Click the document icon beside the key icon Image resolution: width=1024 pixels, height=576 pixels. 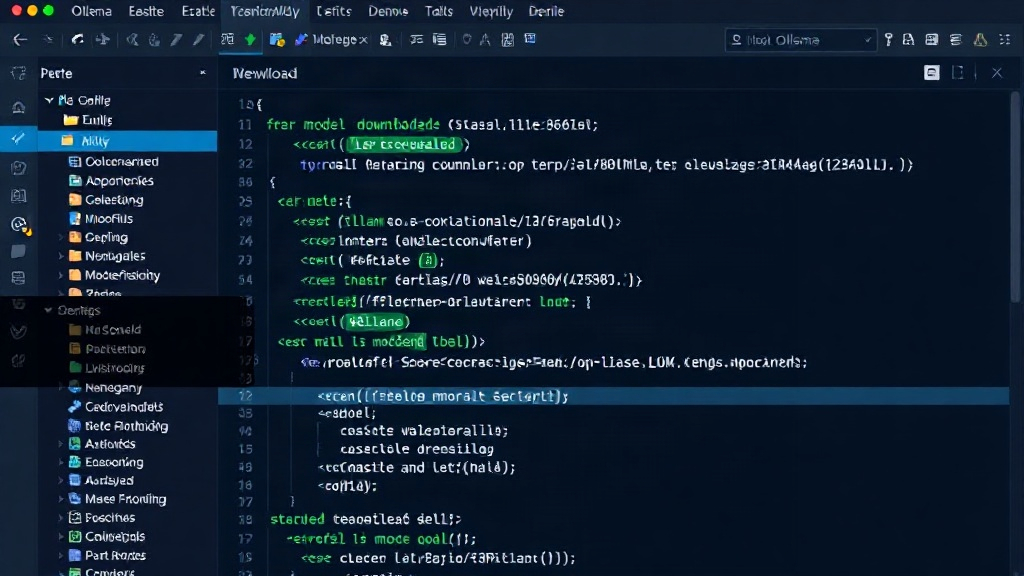[908, 40]
